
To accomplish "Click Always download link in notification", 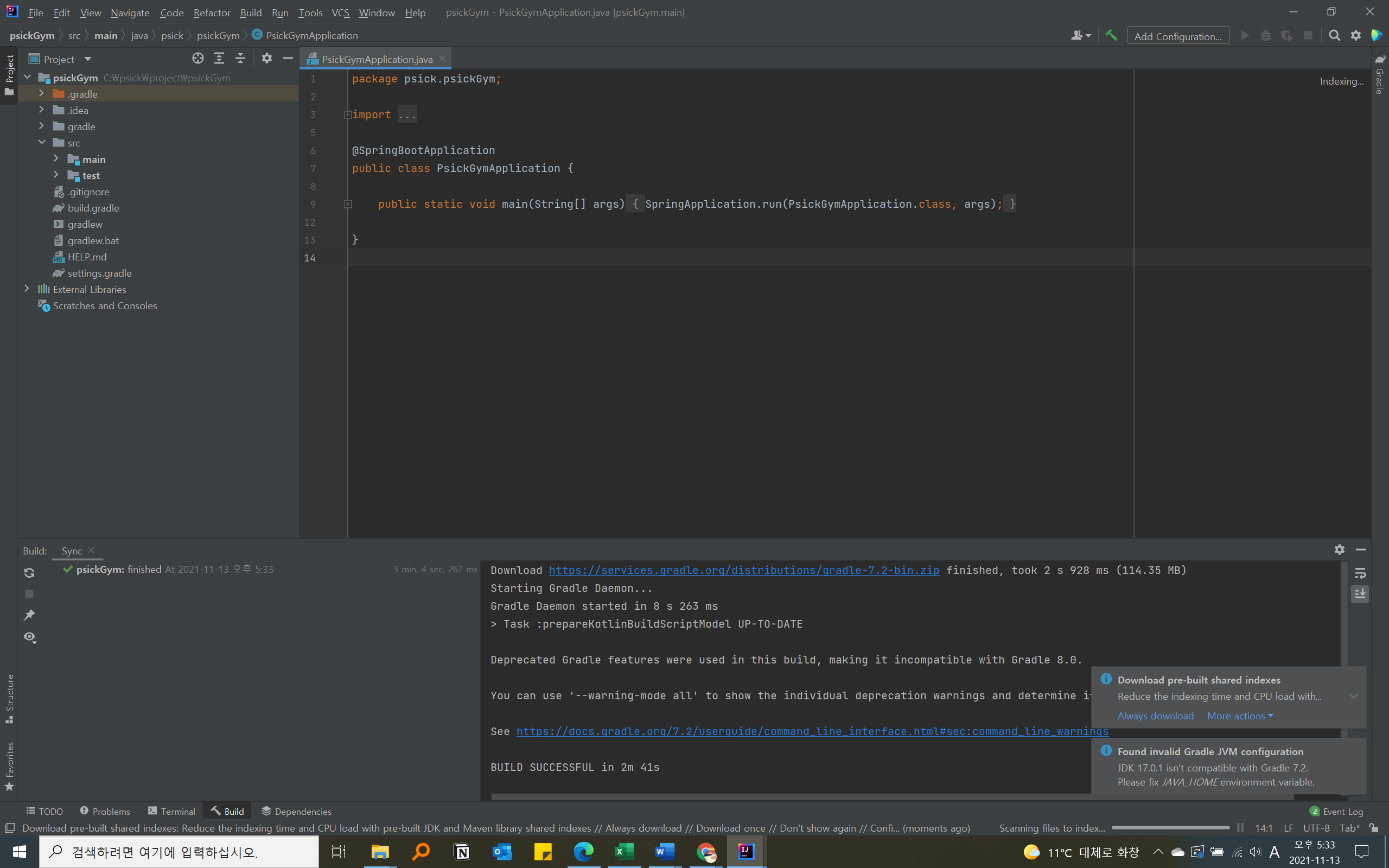I will (1155, 716).
